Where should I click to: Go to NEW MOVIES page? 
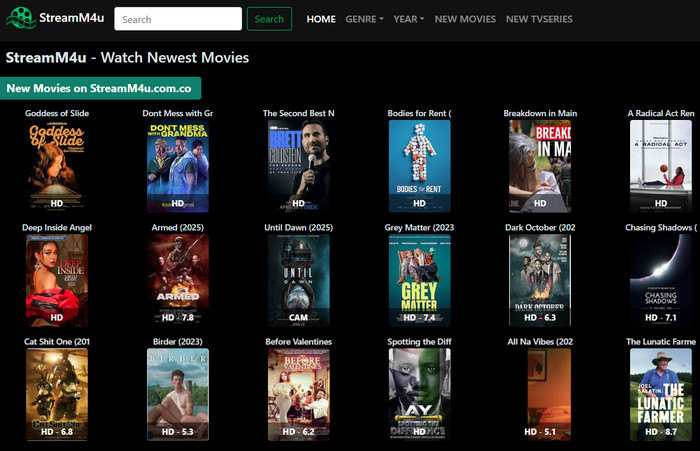coord(465,19)
